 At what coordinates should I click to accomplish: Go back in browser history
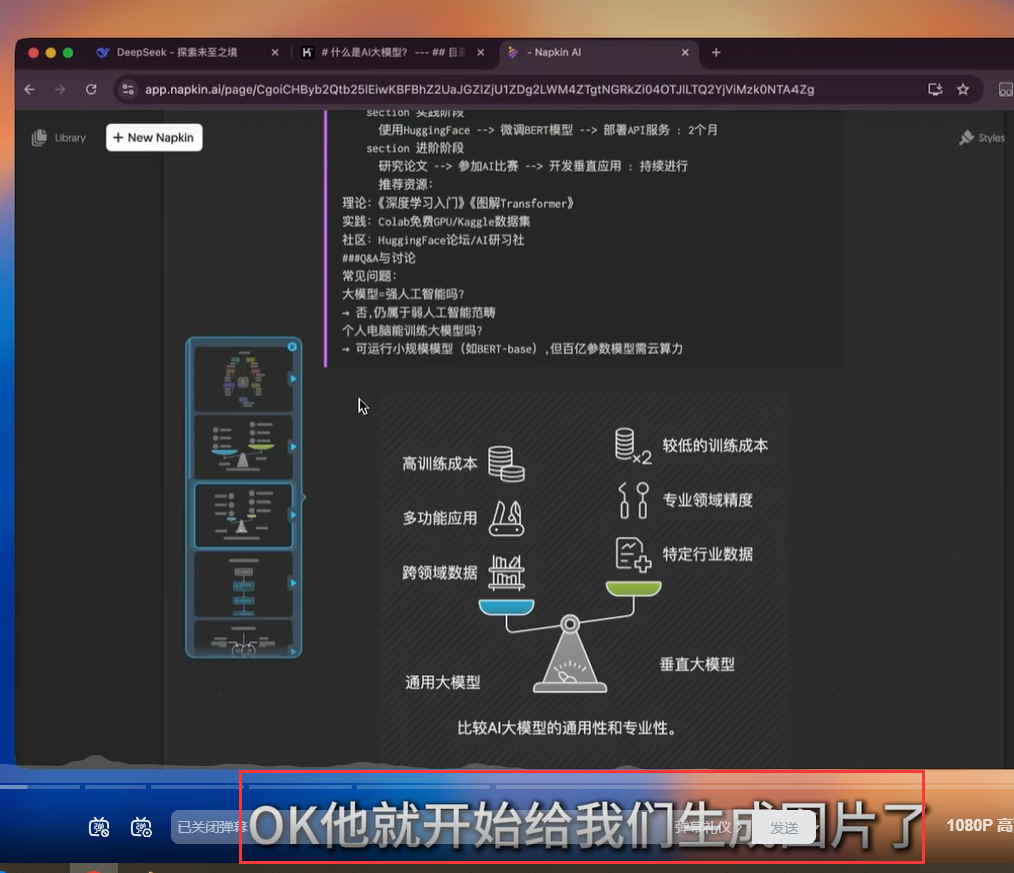tap(30, 89)
